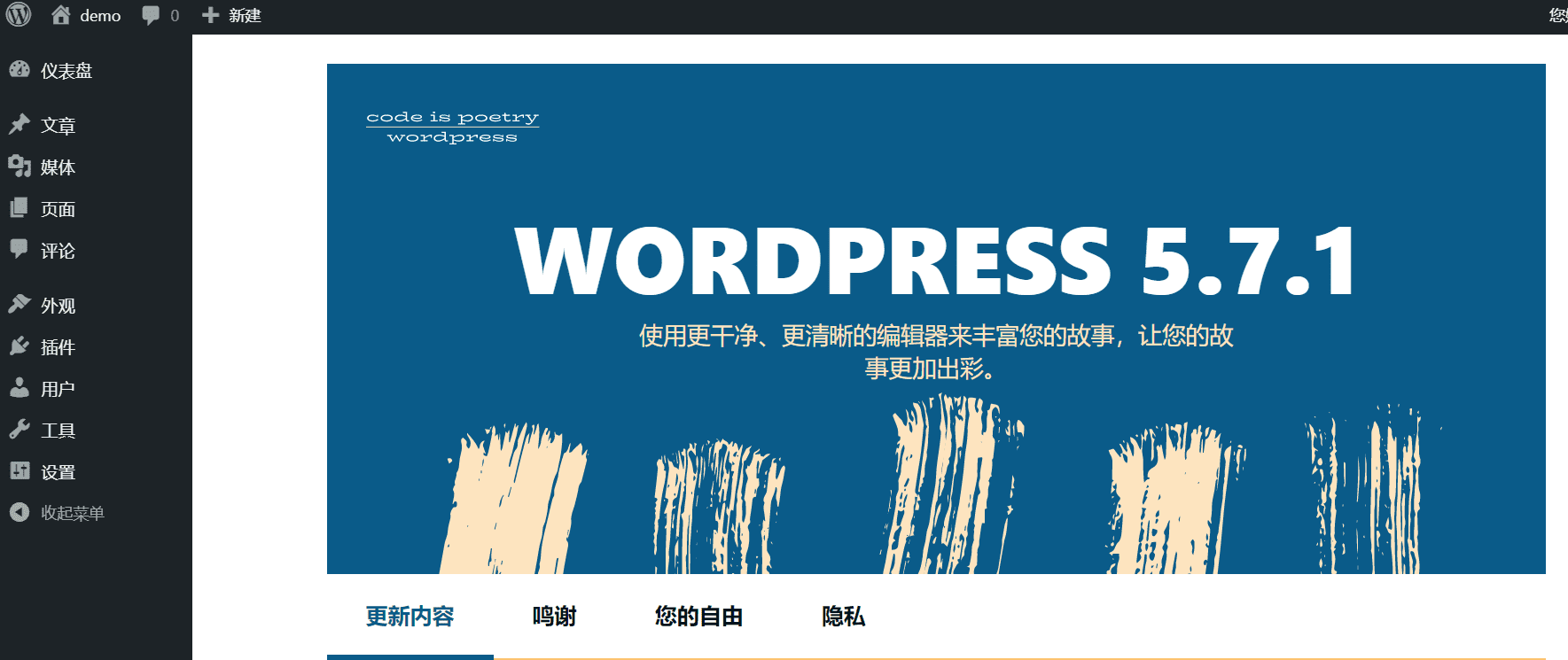The width and height of the screenshot is (1568, 660).
Task: Click the 文章 pushpin icon
Action: point(20,124)
